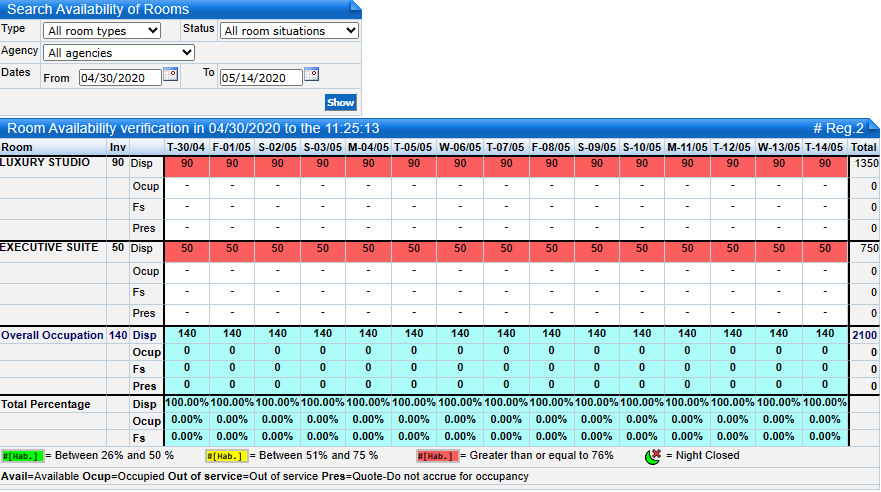881x492 pixels.
Task: Click the F-08/05 column header
Action: 551,147
